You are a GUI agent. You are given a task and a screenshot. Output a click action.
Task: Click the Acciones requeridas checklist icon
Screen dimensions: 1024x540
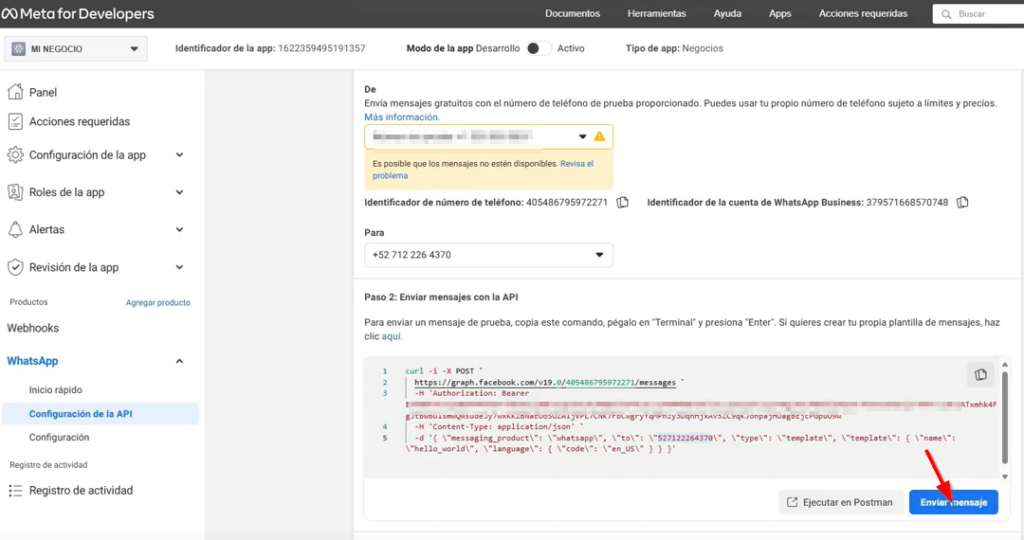click(x=15, y=121)
